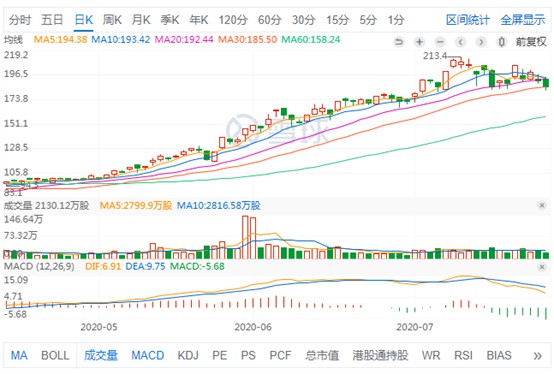Toggle the KDJ indicator
Screen dimensions: 554x374
pos(188,355)
